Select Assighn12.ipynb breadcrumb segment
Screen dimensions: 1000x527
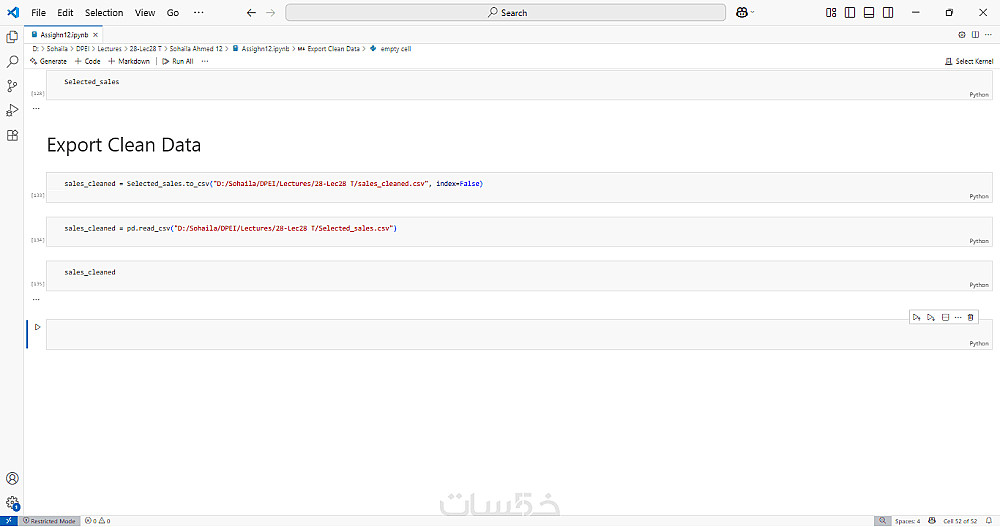261,48
